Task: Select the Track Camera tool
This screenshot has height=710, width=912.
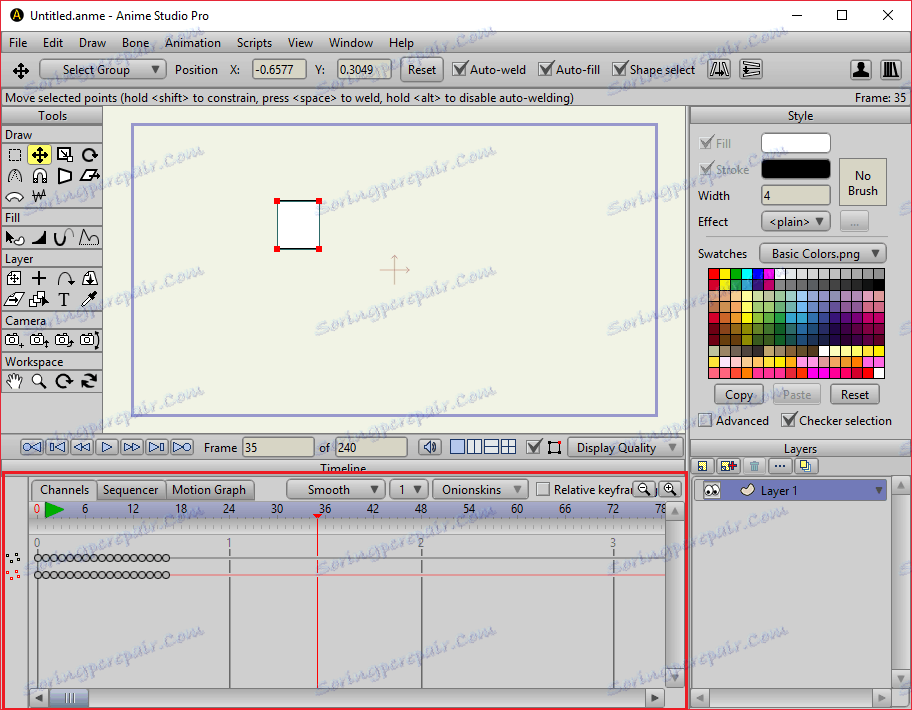Action: pyautogui.click(x=15, y=340)
